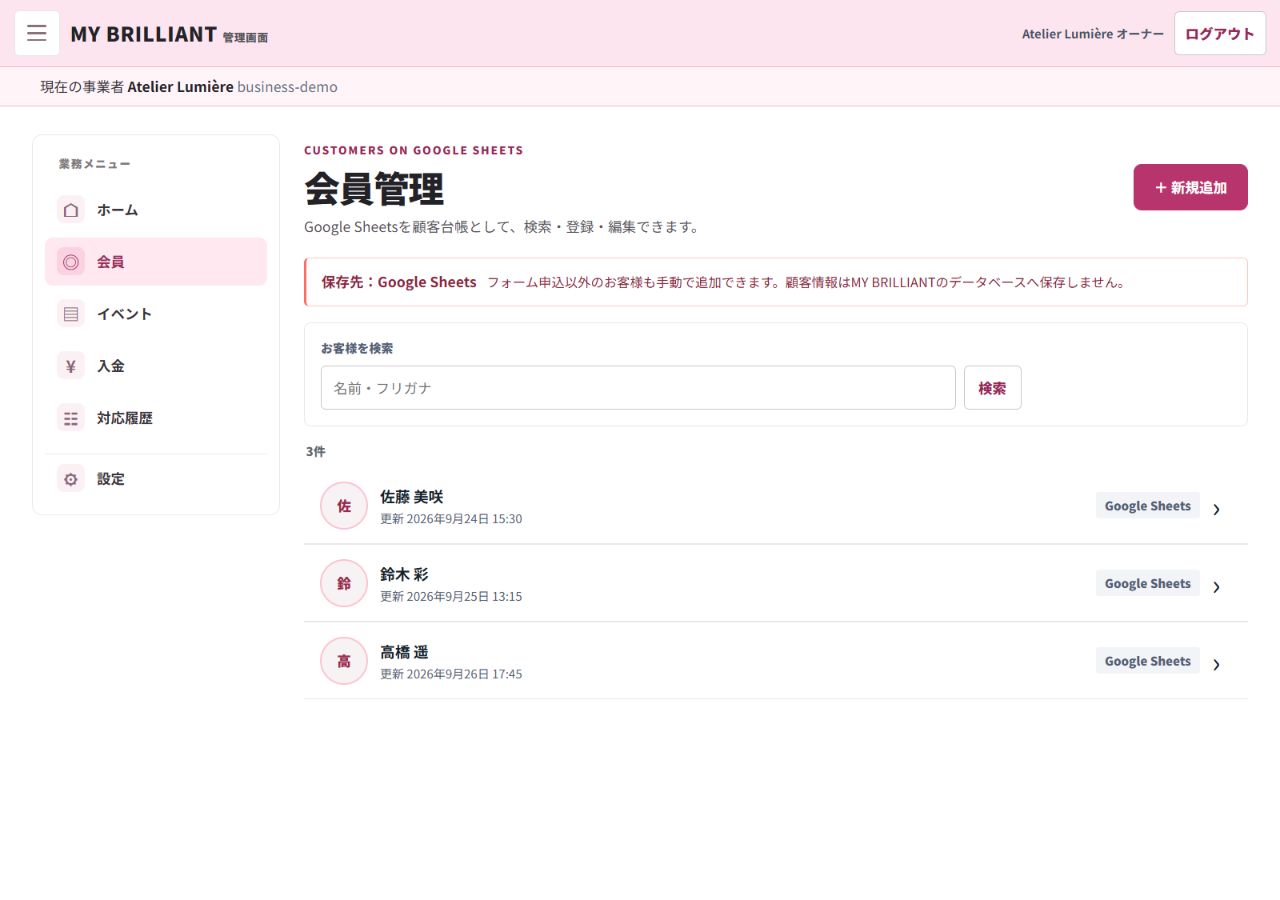Click the yen payment icon

pyautogui.click(x=71, y=366)
